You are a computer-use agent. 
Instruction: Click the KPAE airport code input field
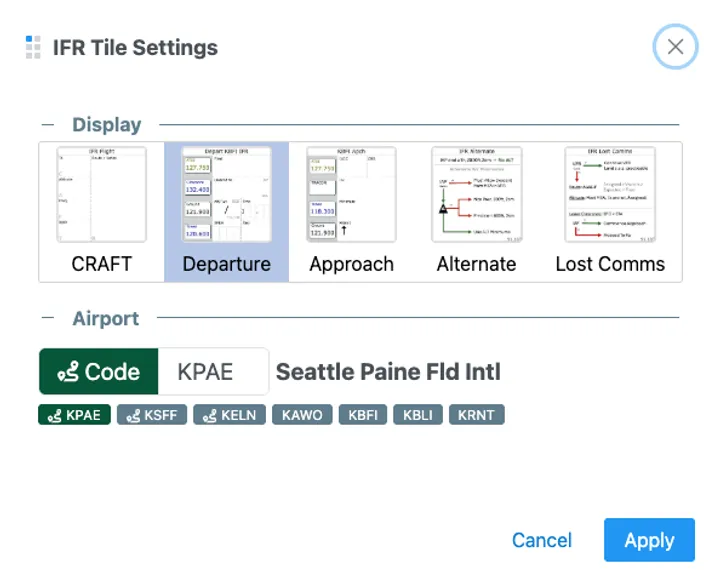(x=214, y=372)
